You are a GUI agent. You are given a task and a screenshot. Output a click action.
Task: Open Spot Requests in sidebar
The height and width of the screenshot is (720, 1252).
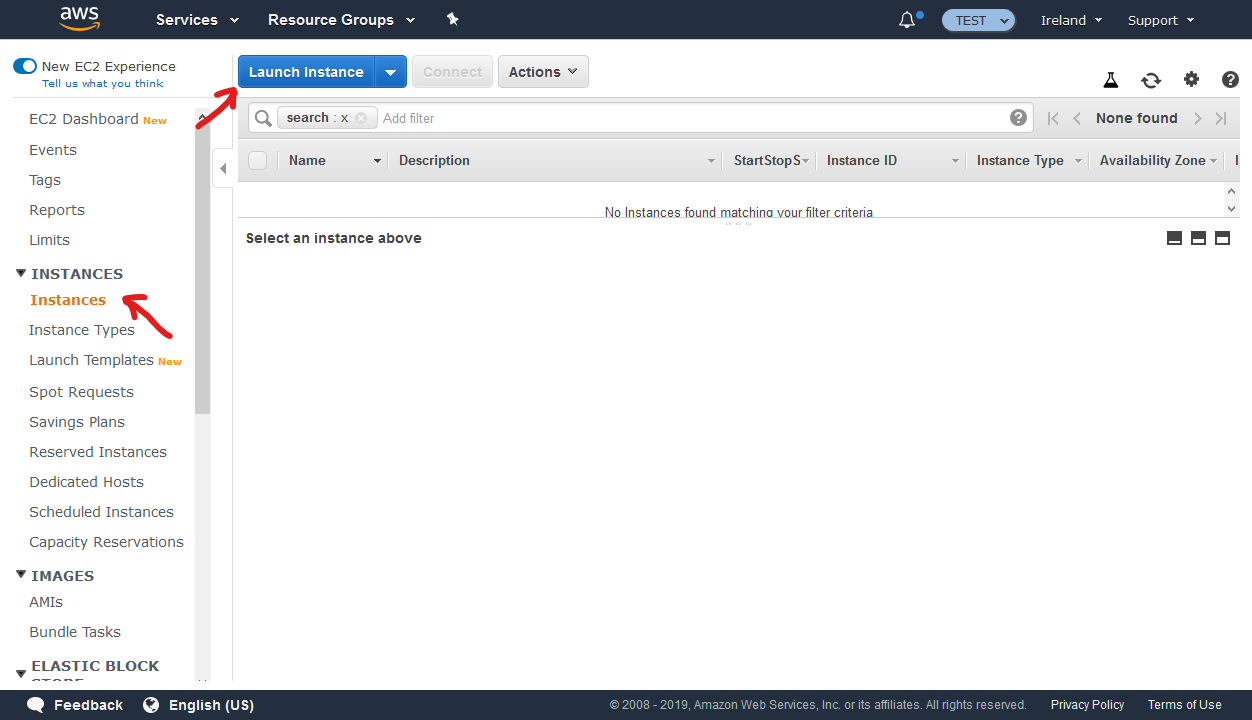point(81,392)
